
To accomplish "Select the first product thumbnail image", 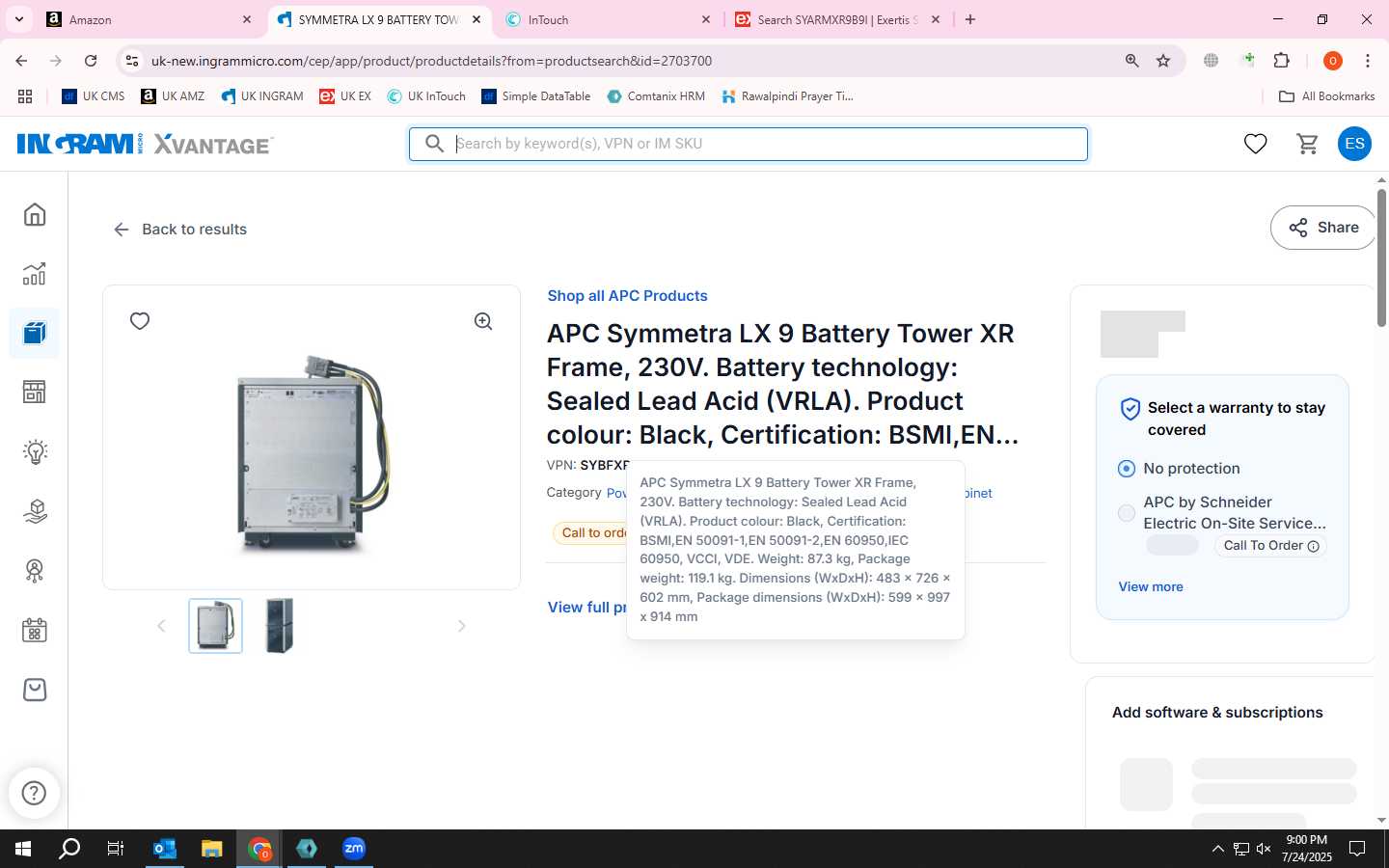I will coord(215,626).
